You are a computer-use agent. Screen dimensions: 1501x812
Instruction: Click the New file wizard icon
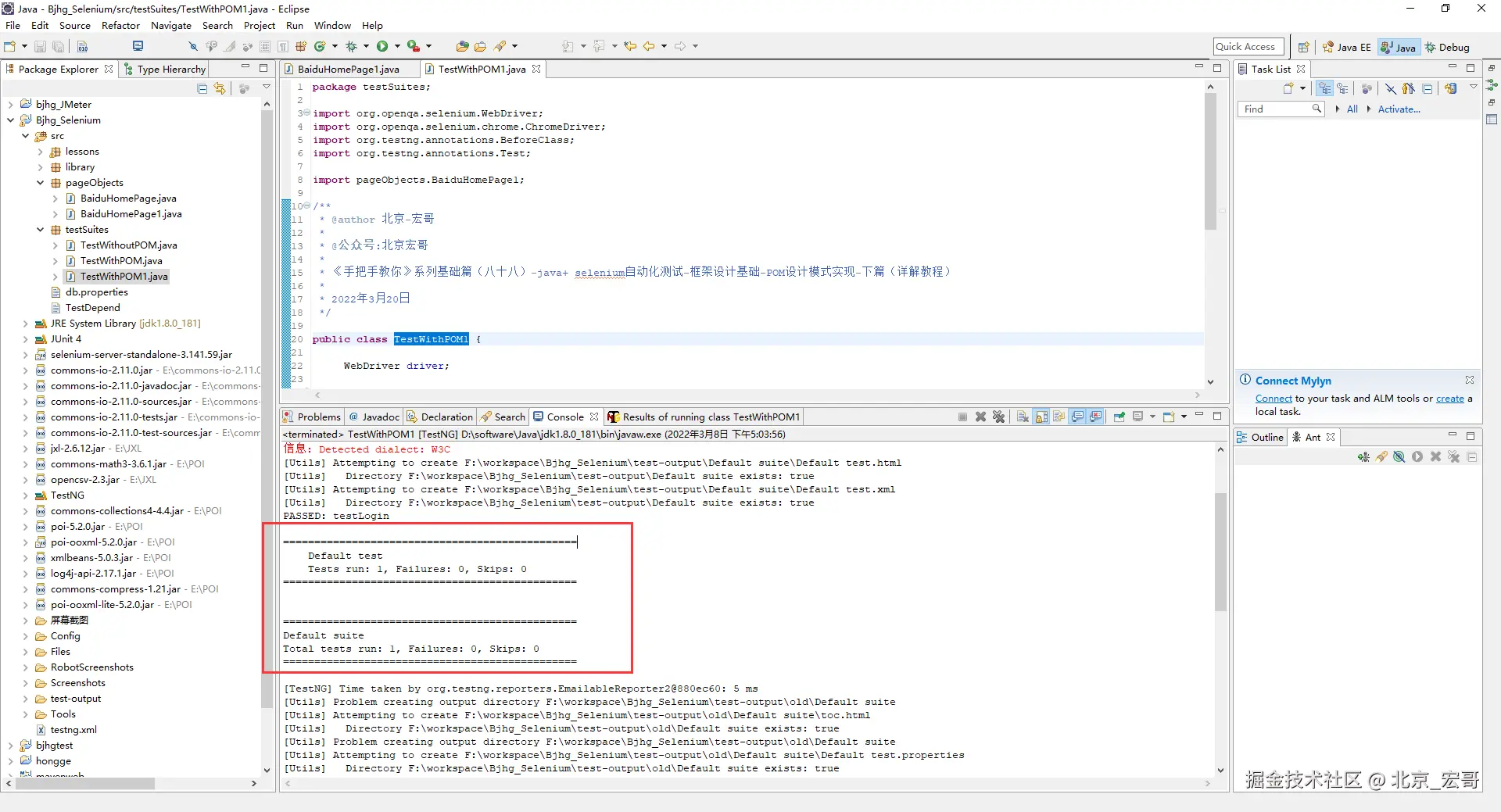pos(10,47)
